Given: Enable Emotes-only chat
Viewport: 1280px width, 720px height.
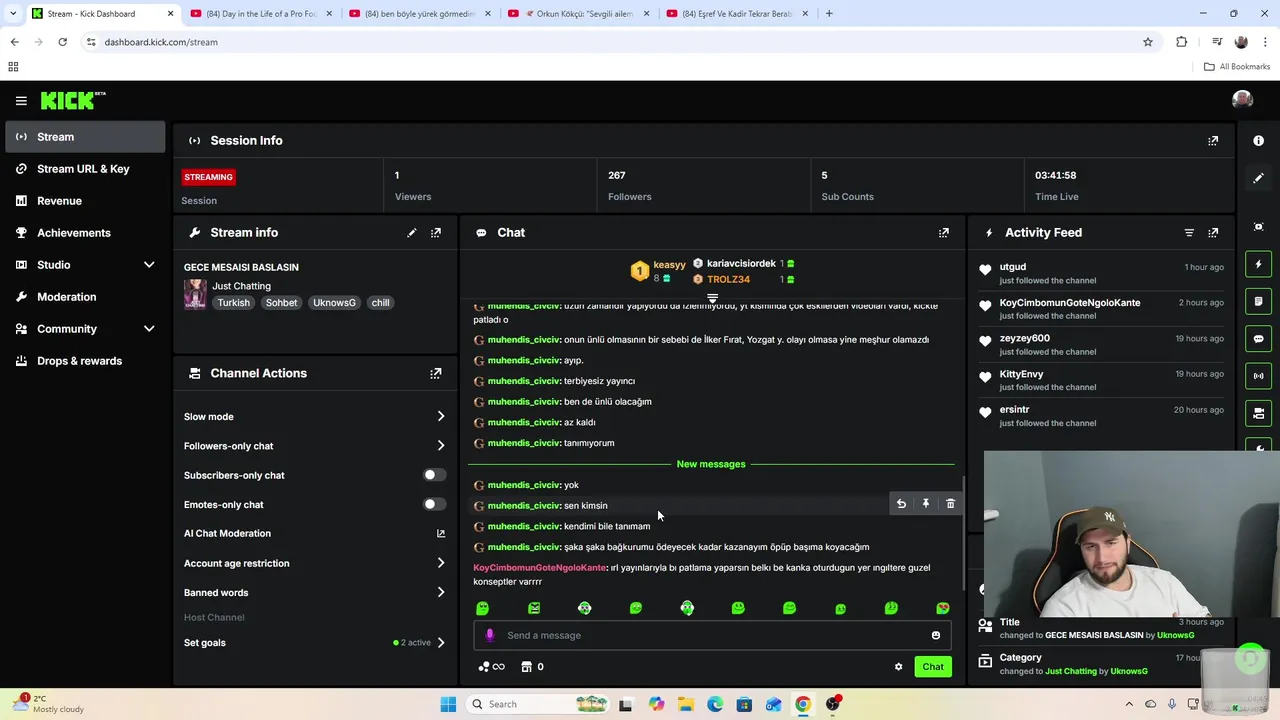Looking at the screenshot, I should point(434,504).
